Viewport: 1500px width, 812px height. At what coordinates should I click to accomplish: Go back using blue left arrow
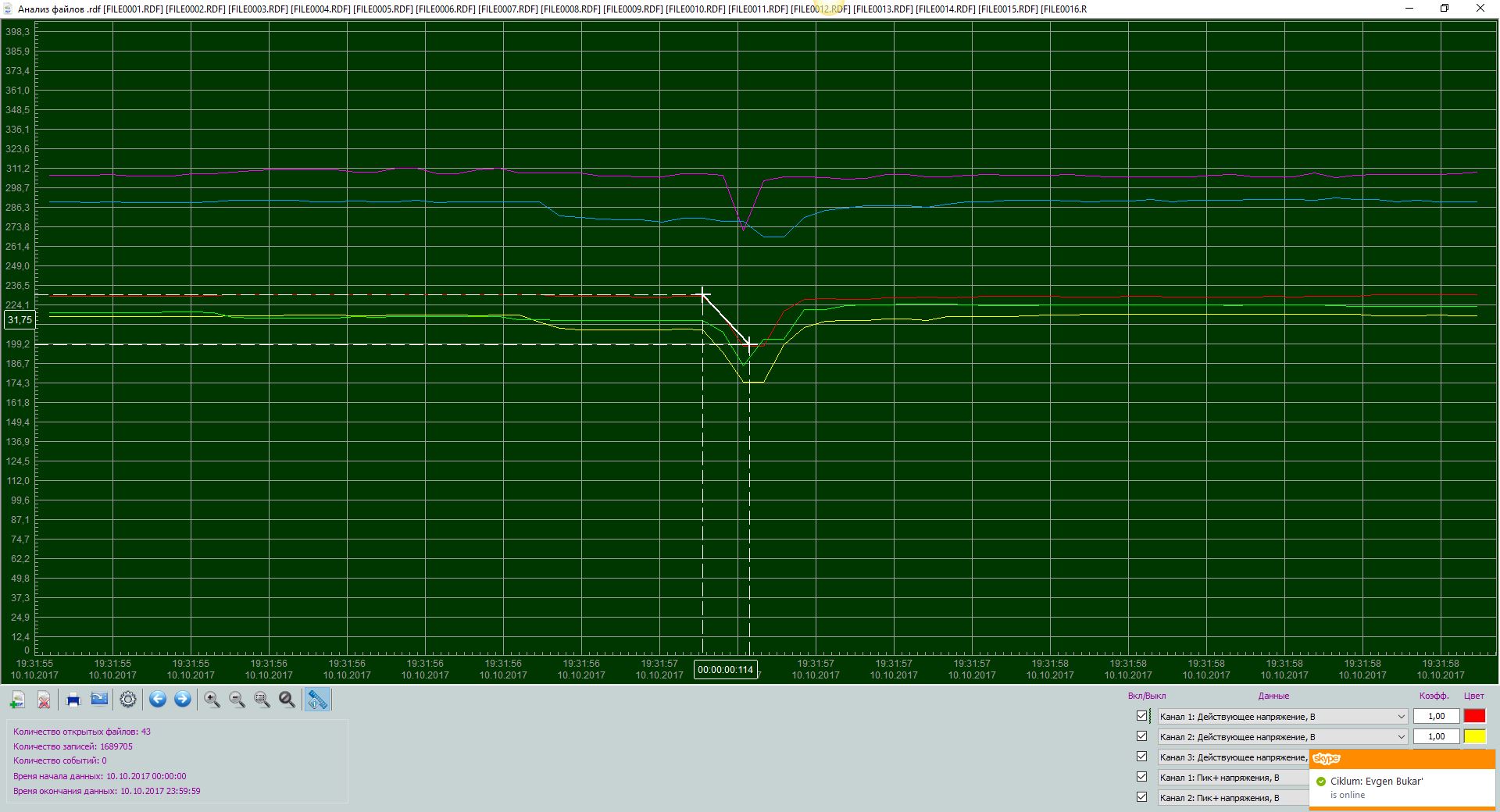click(158, 700)
